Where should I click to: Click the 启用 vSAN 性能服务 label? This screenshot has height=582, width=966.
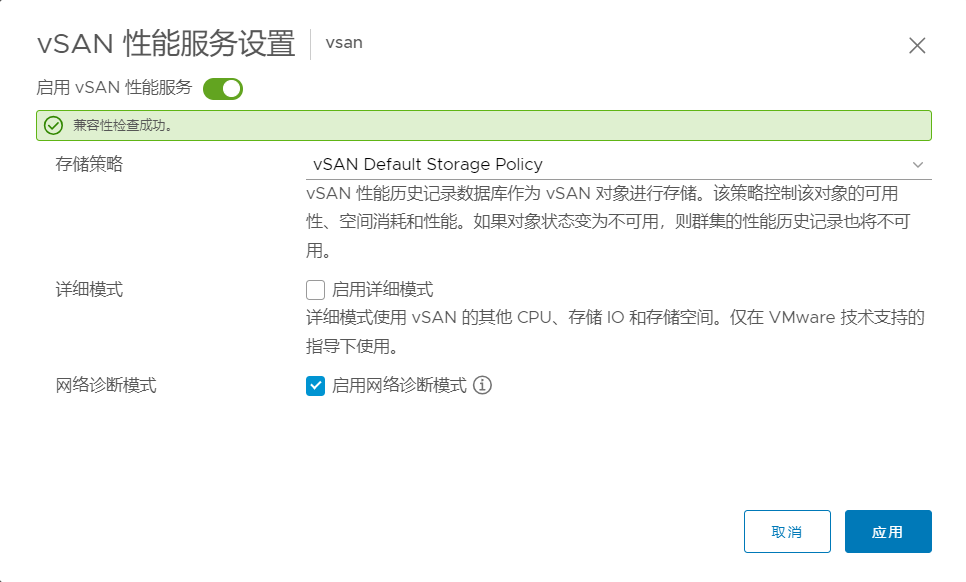tap(114, 88)
